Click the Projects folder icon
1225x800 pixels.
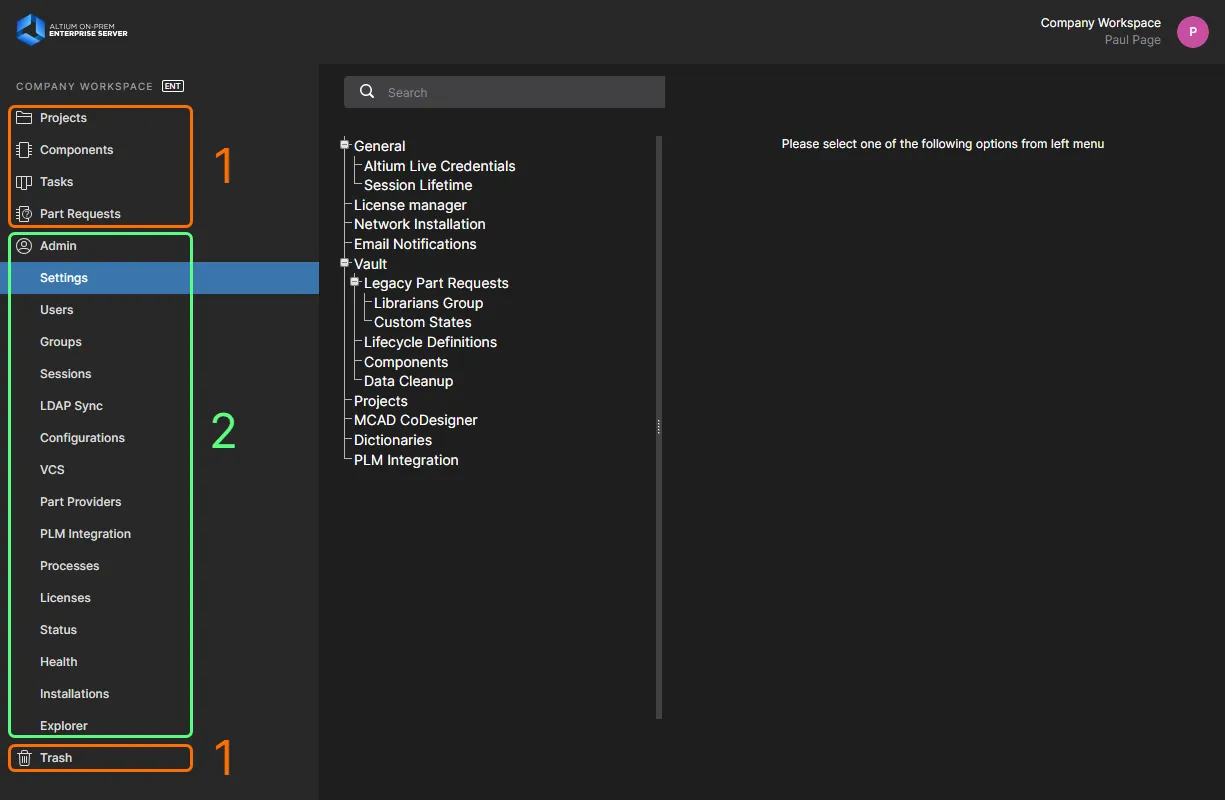25,118
